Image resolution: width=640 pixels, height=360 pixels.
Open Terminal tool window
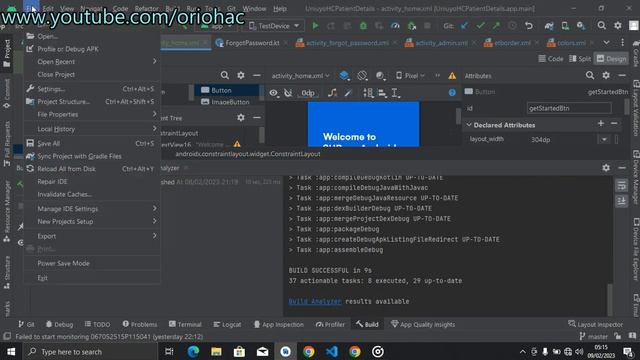click(x=185, y=324)
